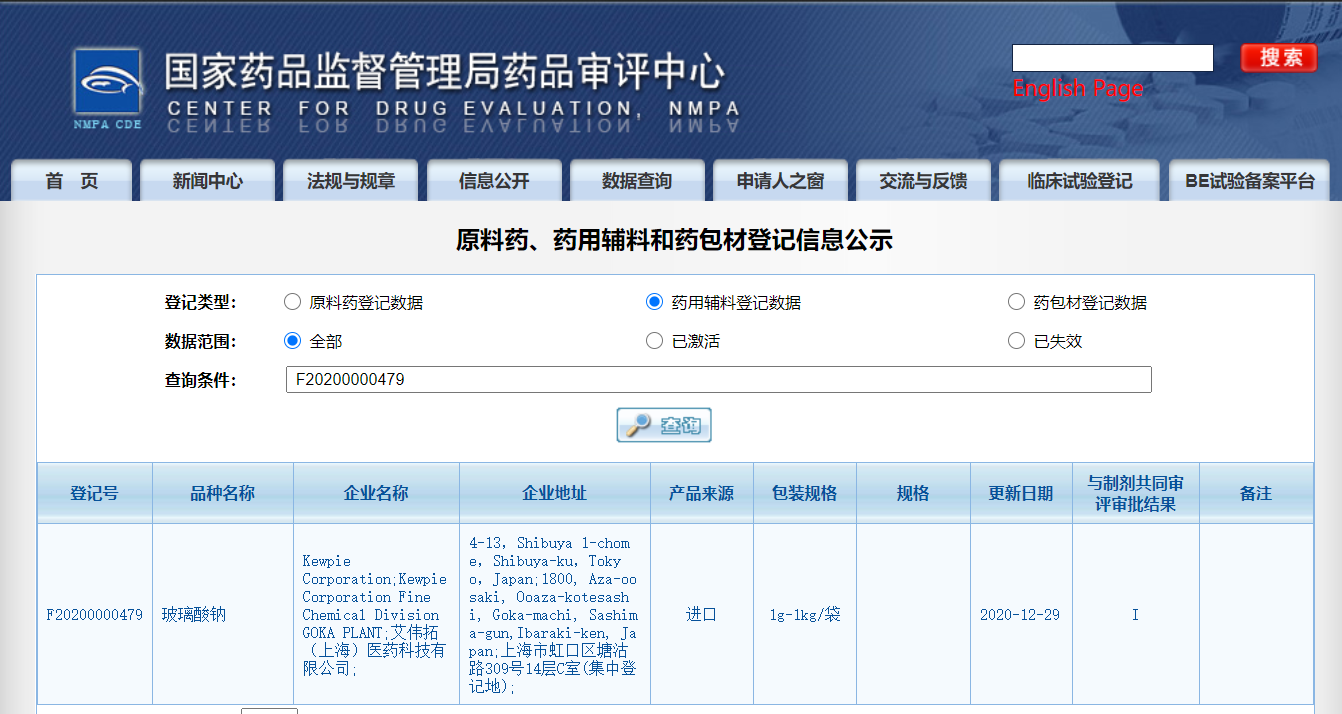Viewport: 1342px width, 714px height.
Task: Select the 全部 data range option
Action: 290,340
